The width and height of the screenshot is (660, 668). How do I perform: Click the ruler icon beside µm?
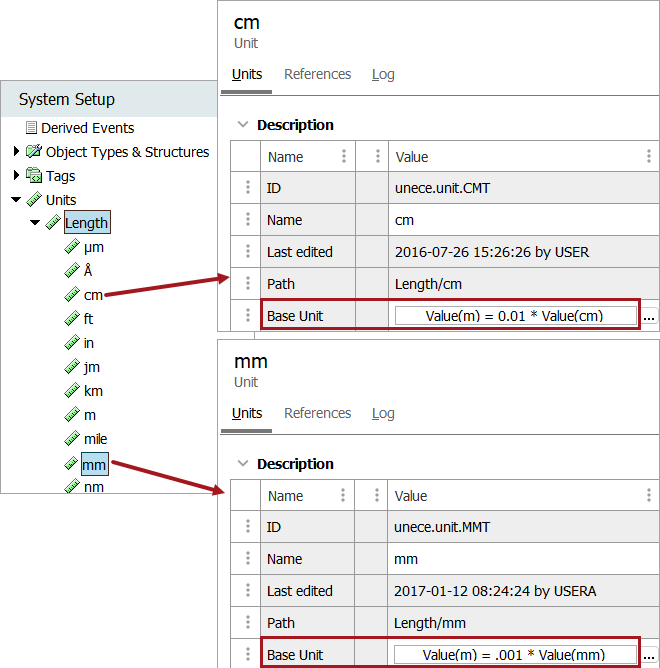72,247
